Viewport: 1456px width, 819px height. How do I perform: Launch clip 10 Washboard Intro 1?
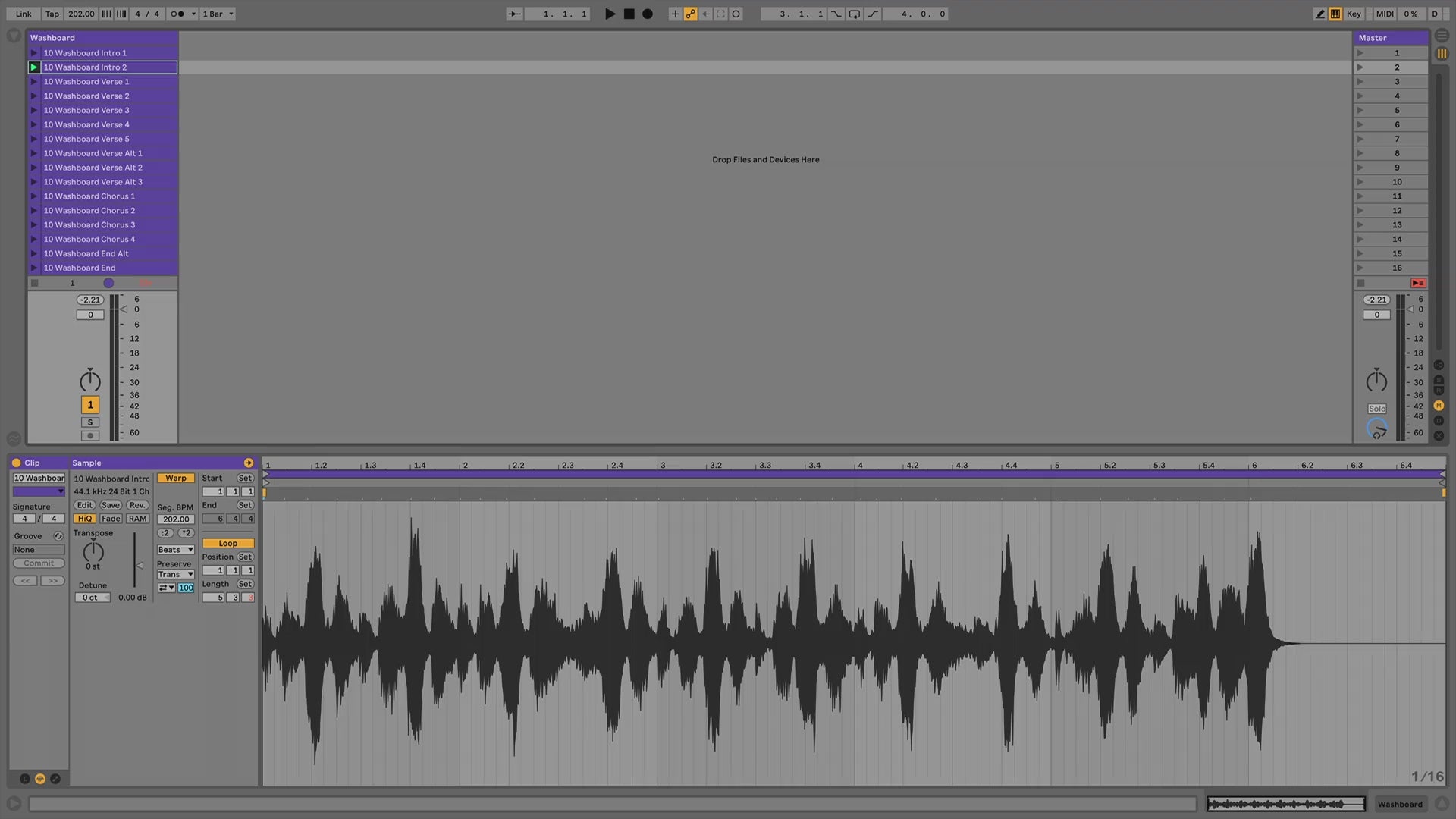34,53
